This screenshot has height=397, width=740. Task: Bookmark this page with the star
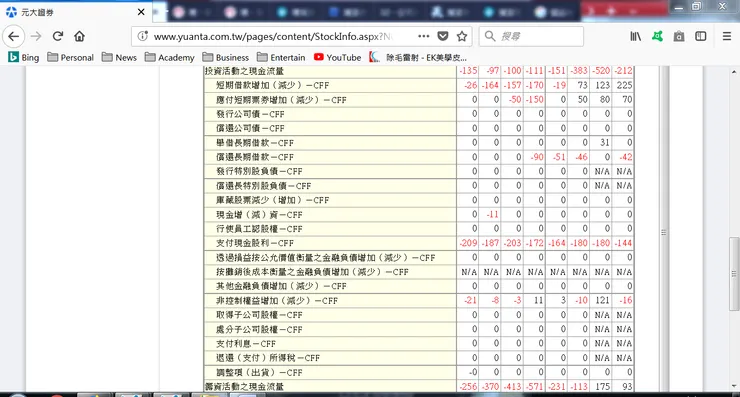[x=462, y=36]
